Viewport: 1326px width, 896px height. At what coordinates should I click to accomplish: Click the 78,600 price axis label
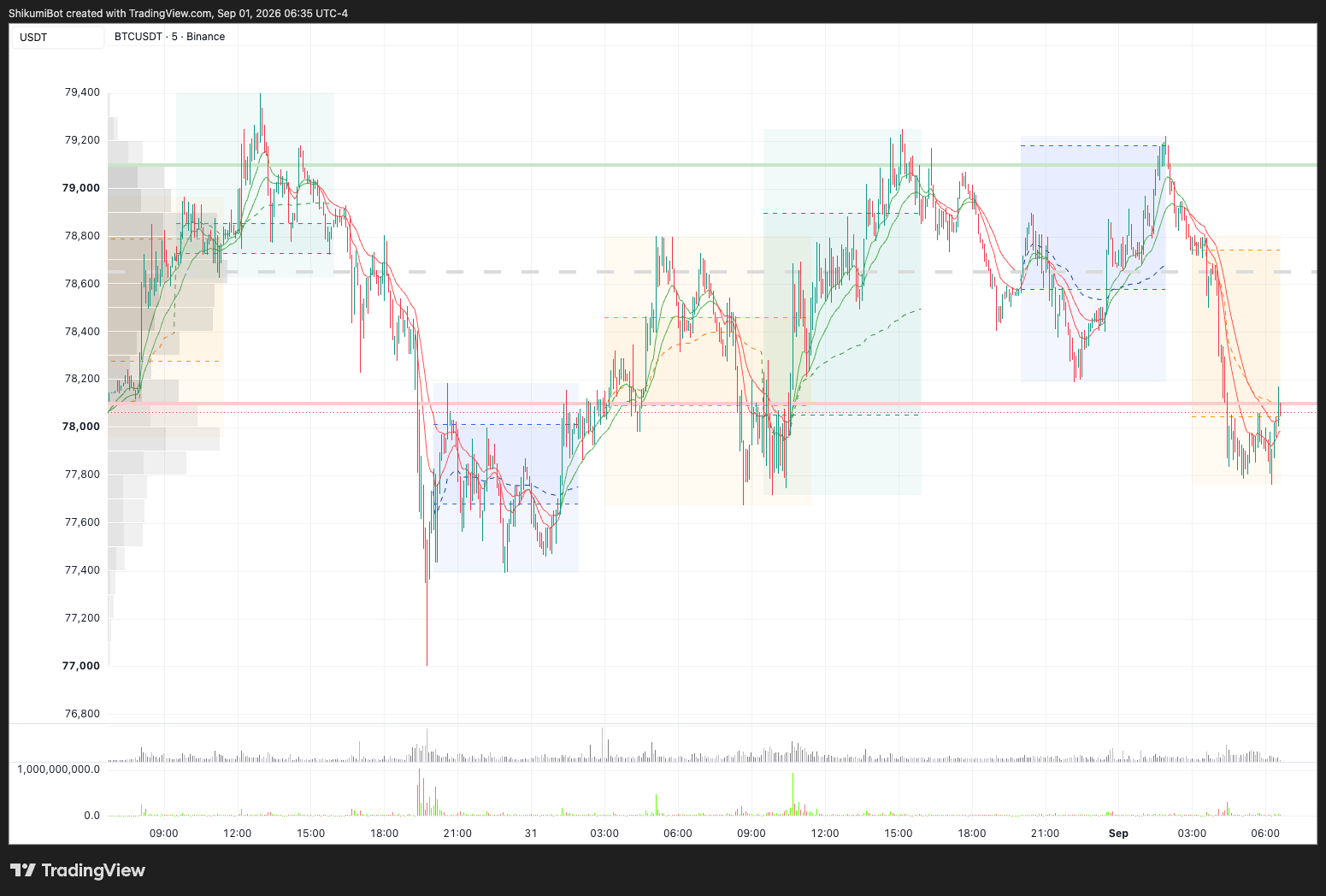coord(82,284)
